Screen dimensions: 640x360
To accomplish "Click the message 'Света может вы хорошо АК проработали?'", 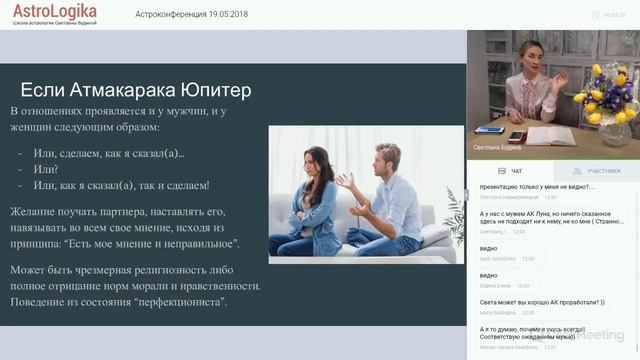I will (542, 302).
